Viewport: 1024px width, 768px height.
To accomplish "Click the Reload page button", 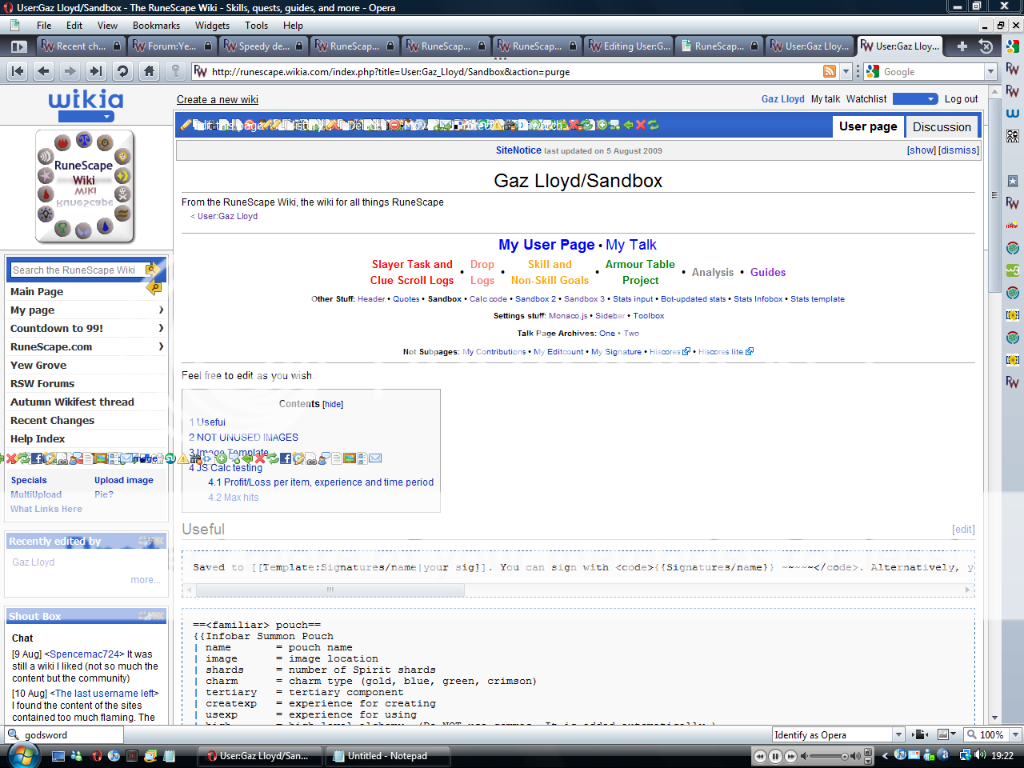I will click(122, 71).
